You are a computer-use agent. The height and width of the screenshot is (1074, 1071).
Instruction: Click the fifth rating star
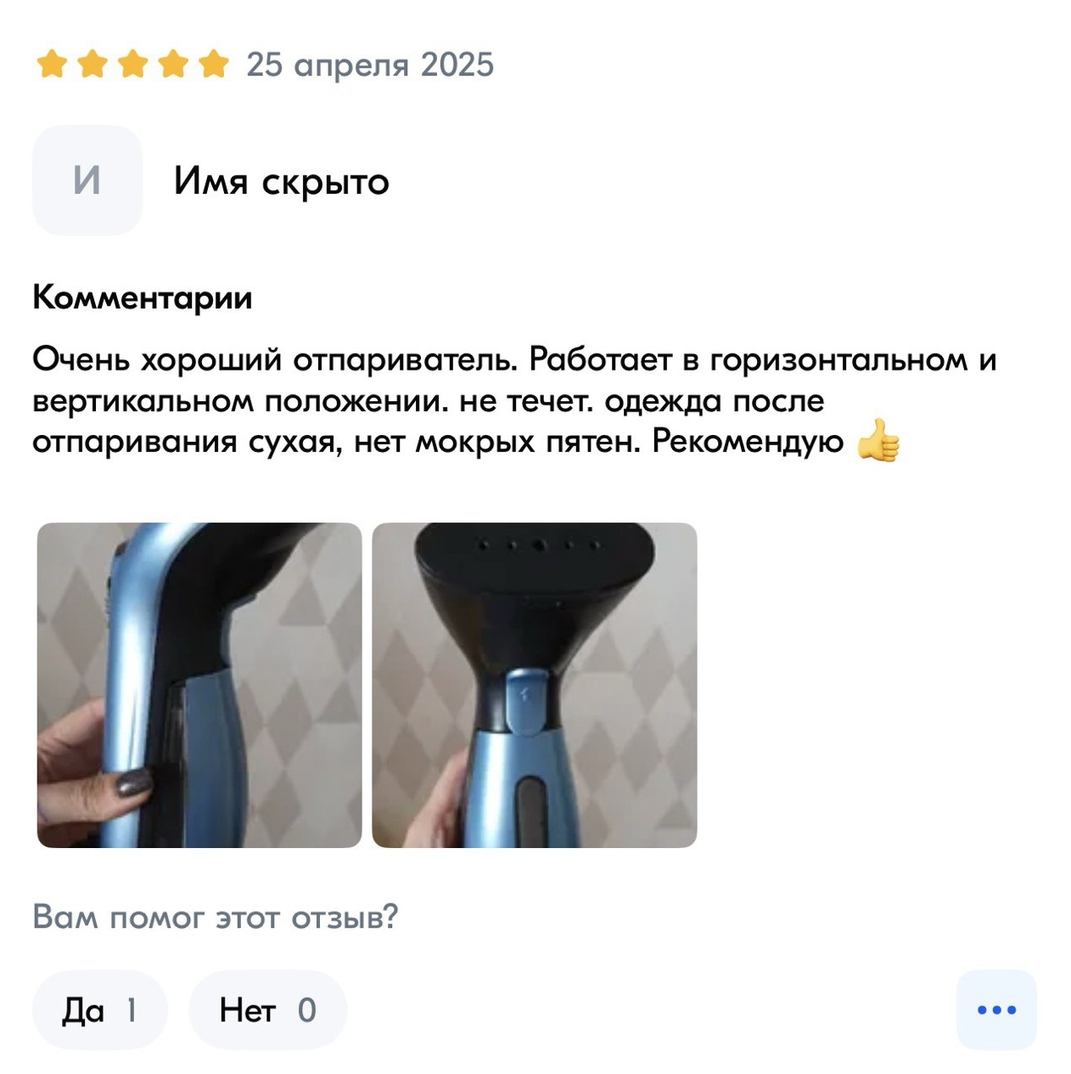[214, 64]
